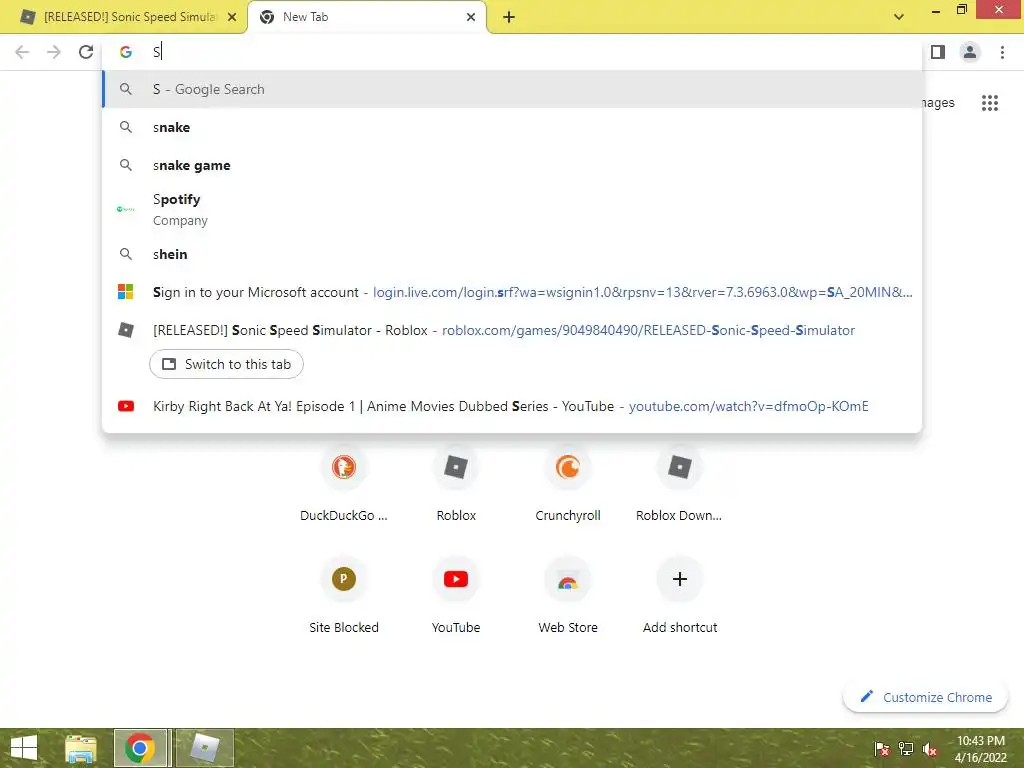Open the Site Blocked shortcut

coord(344,596)
